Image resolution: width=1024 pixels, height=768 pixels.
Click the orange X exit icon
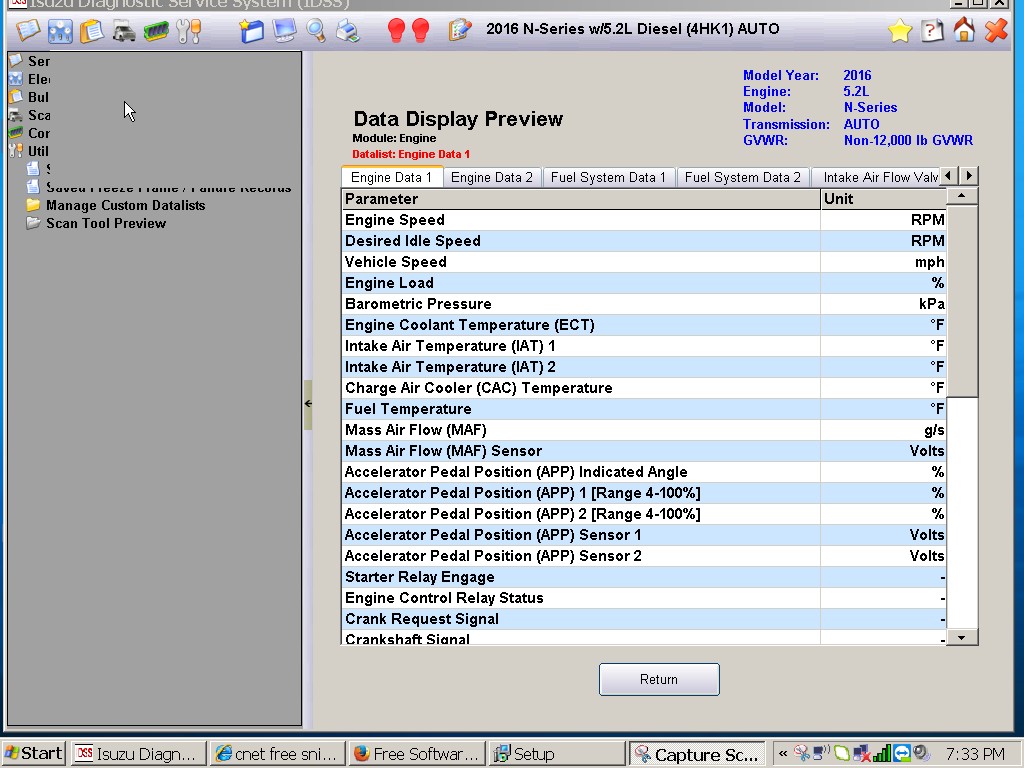pos(996,31)
